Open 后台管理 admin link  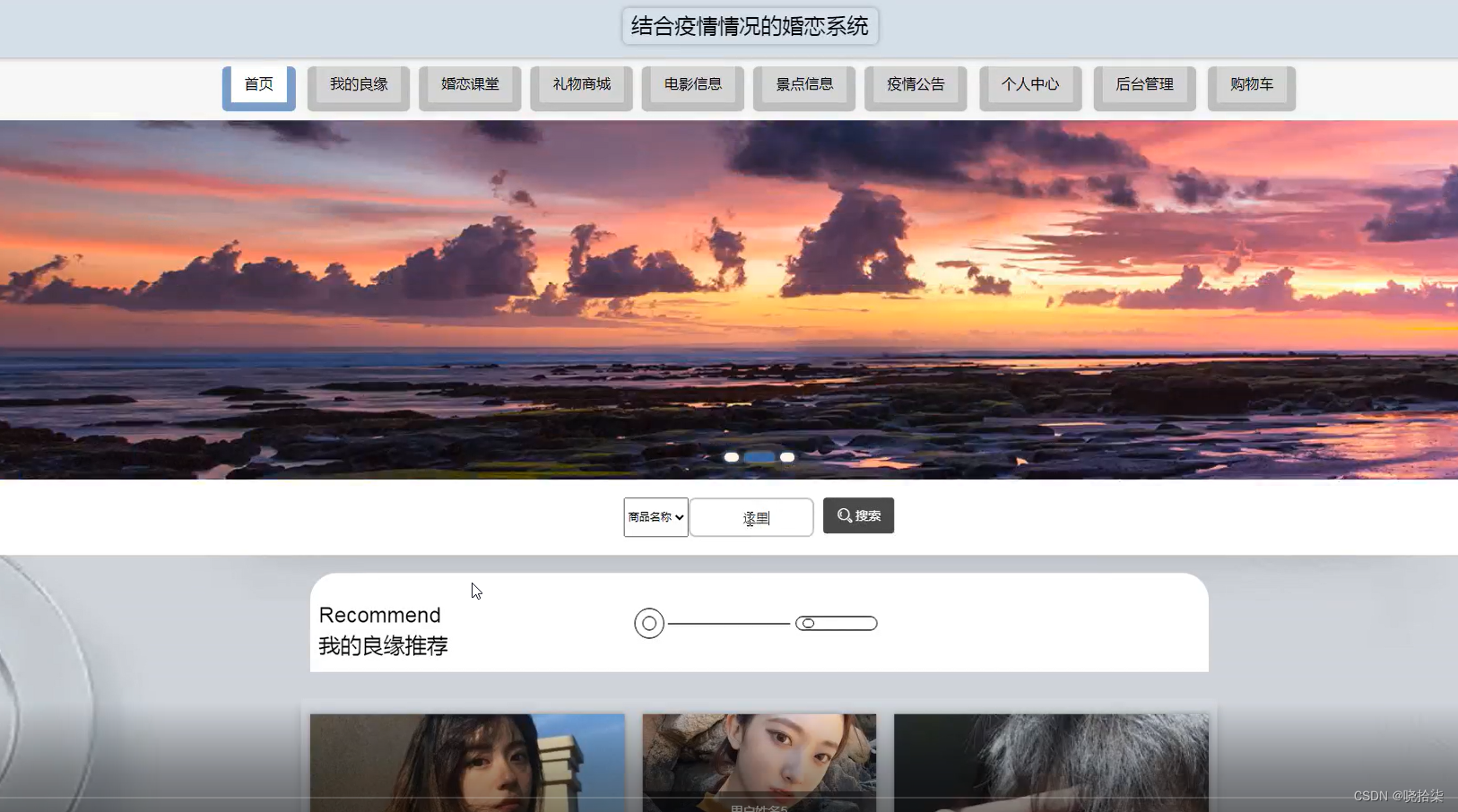pos(1144,87)
